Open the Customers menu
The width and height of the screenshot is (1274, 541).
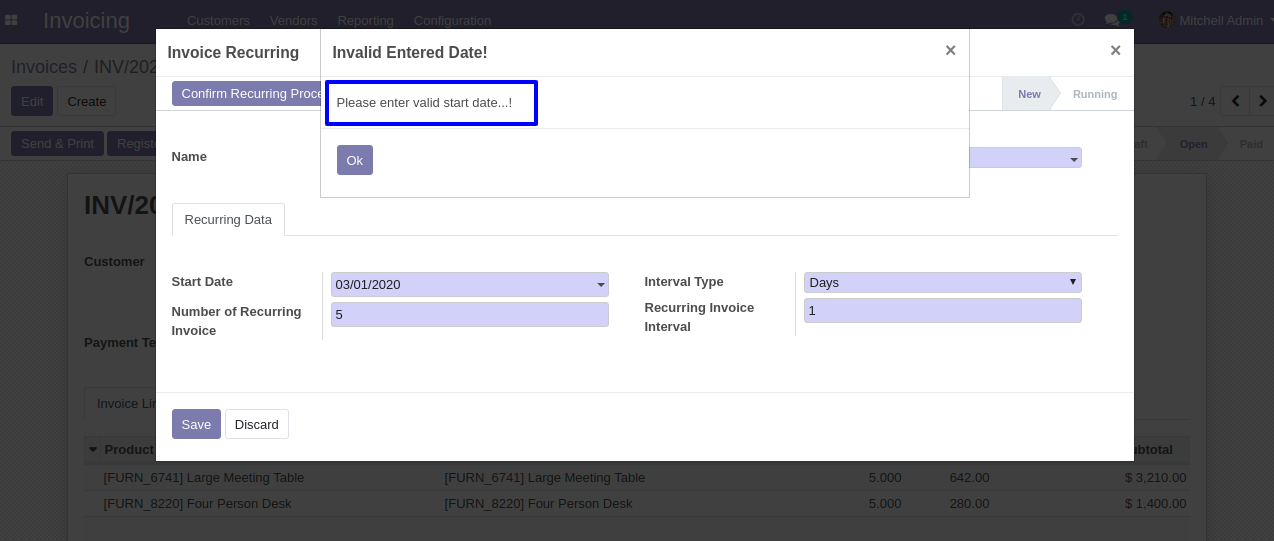(x=218, y=20)
